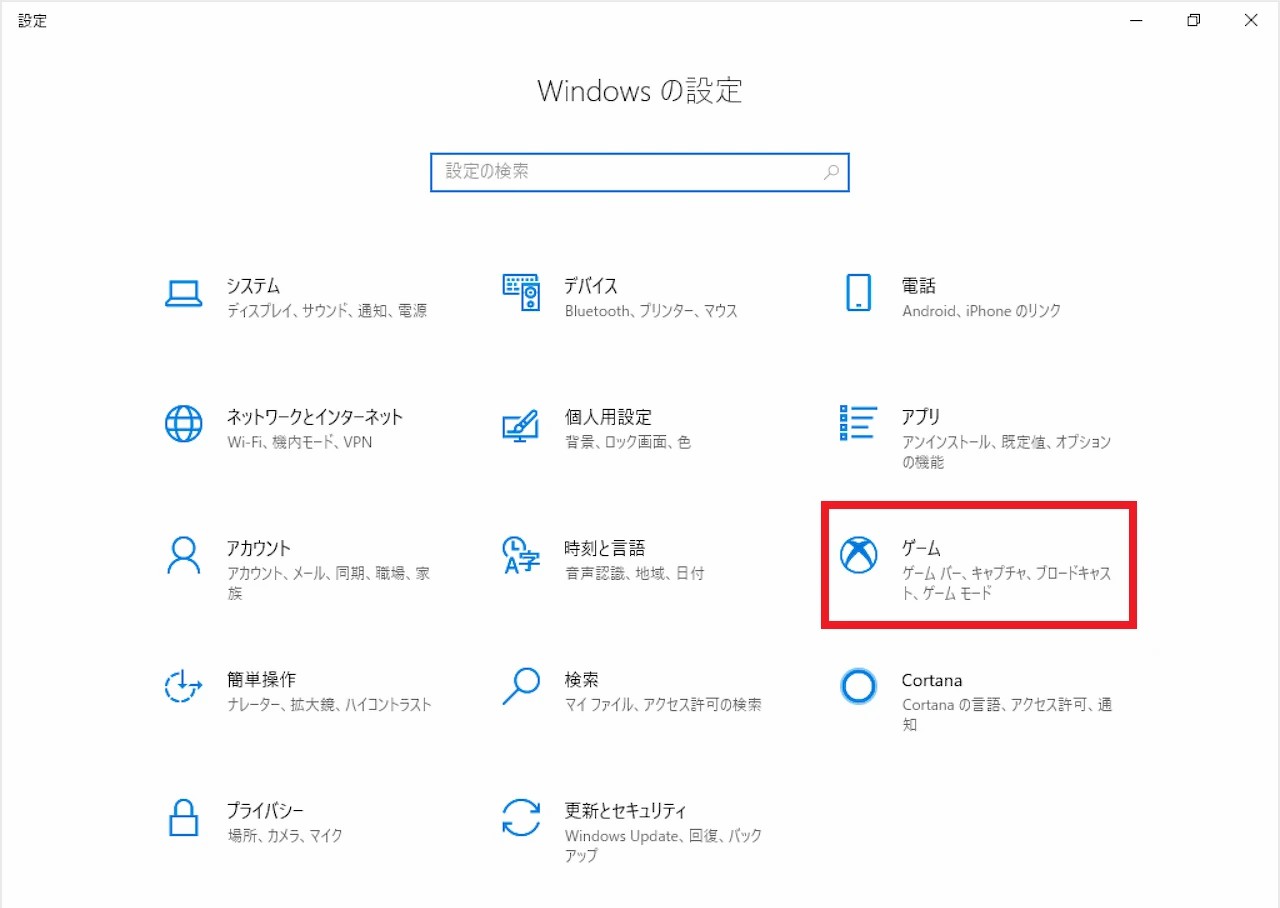The image size is (1280, 908).
Task: Click 'アカウント、メール、同期、職場、家族' description
Action: click(329, 583)
